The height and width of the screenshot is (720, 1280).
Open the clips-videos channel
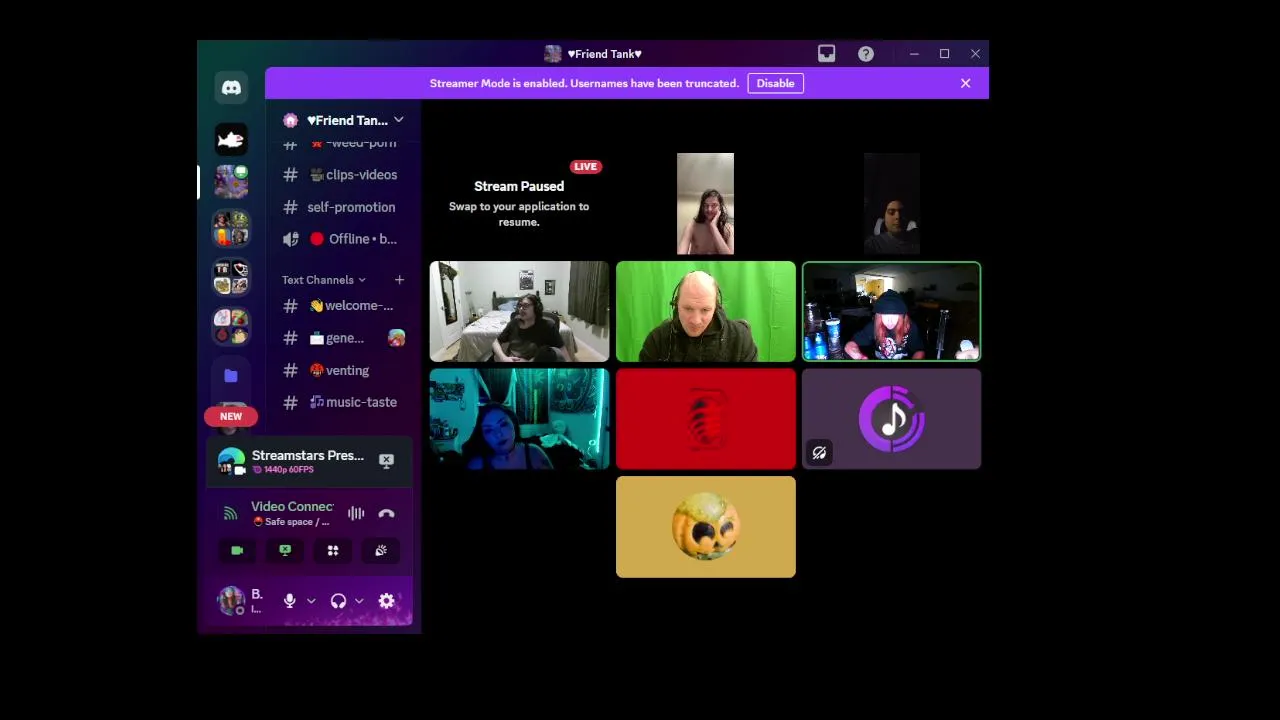click(x=343, y=175)
